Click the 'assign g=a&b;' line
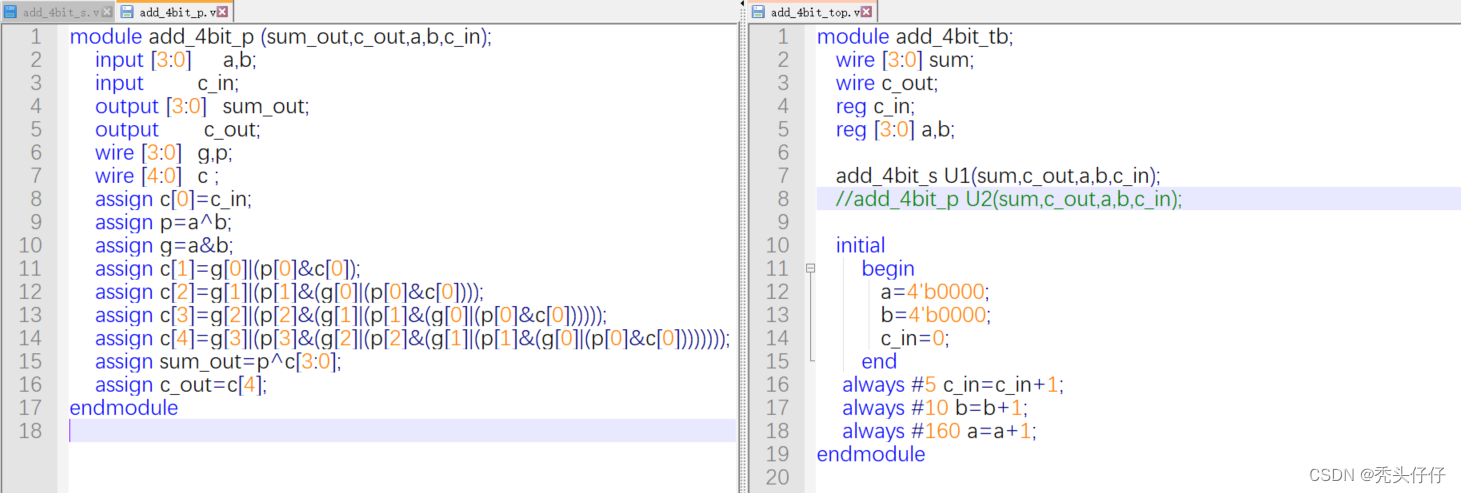This screenshot has width=1461, height=493. pyautogui.click(x=165, y=245)
